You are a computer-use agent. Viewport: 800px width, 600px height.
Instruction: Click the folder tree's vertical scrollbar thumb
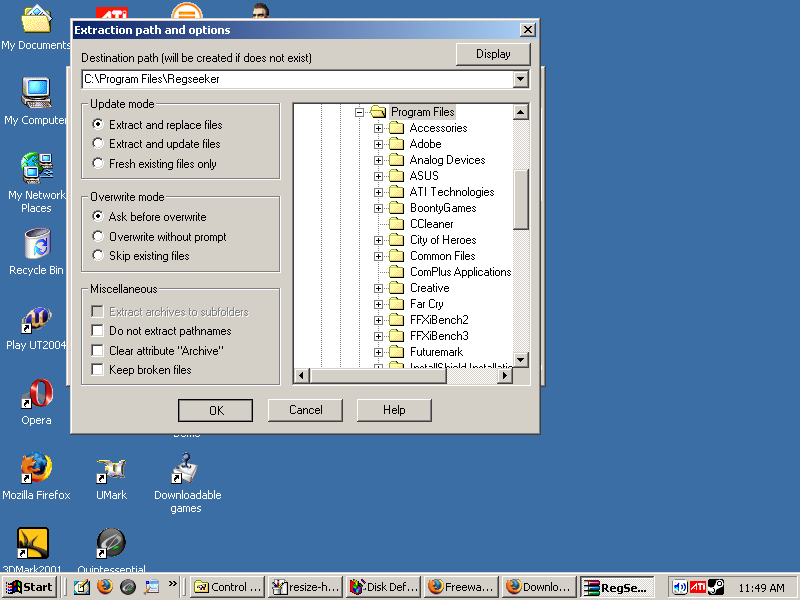[520, 199]
